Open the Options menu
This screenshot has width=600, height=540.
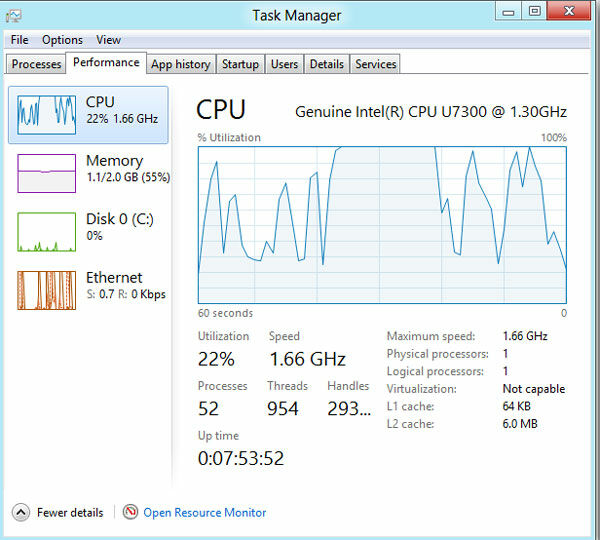tap(62, 40)
